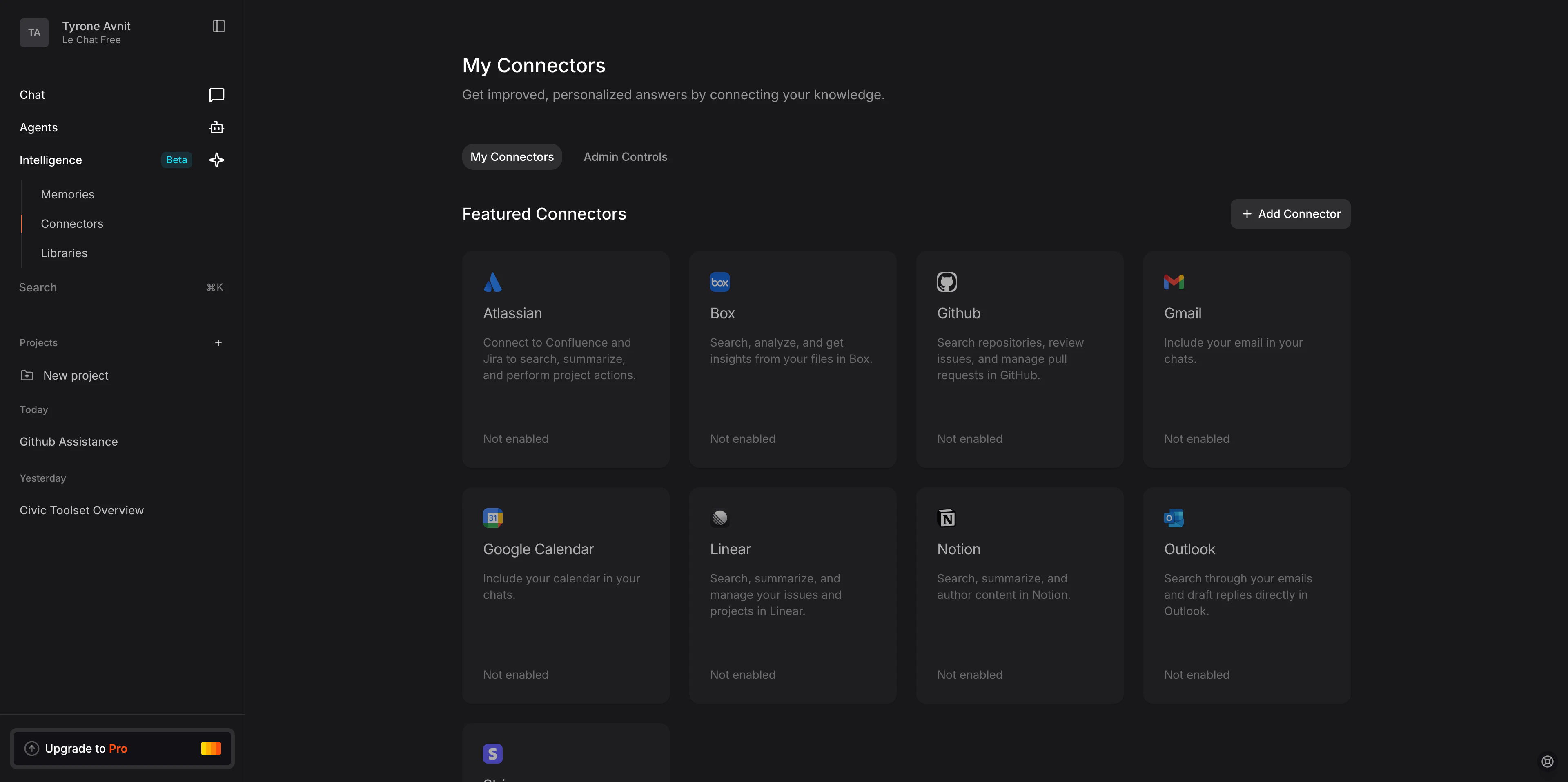Click the Notion connector icon
This screenshot has height=782, width=1568.
947,517
